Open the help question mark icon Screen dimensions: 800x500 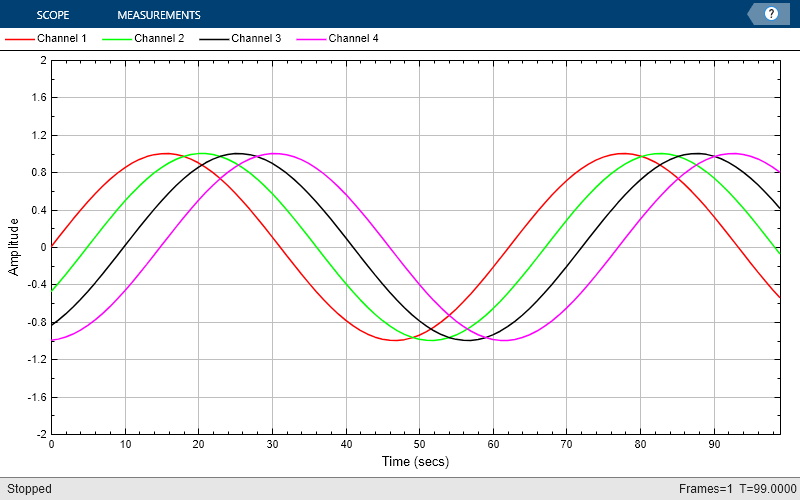click(771, 14)
